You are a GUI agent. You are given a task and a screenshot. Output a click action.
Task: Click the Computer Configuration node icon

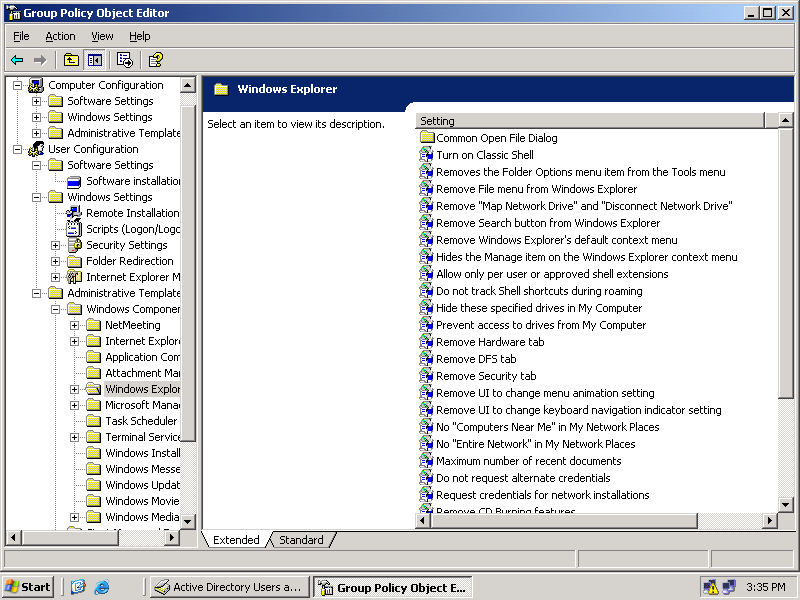[x=36, y=85]
